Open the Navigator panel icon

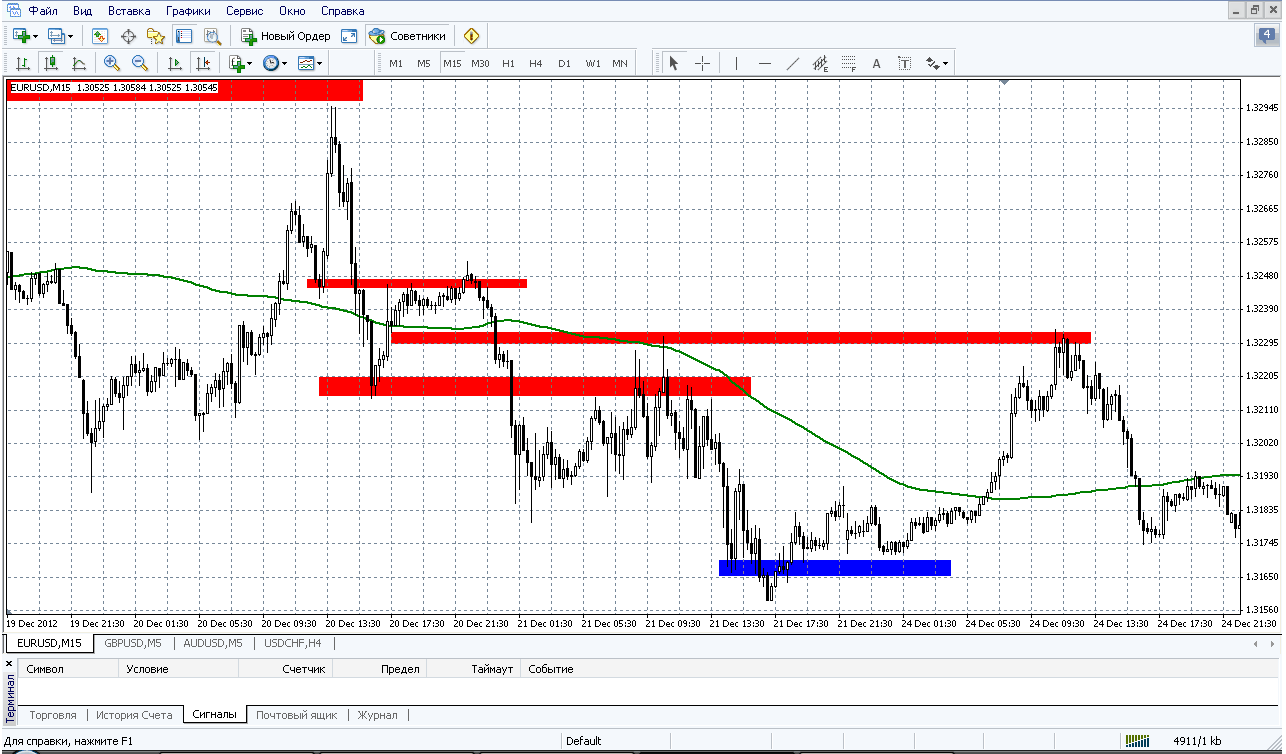(x=156, y=36)
